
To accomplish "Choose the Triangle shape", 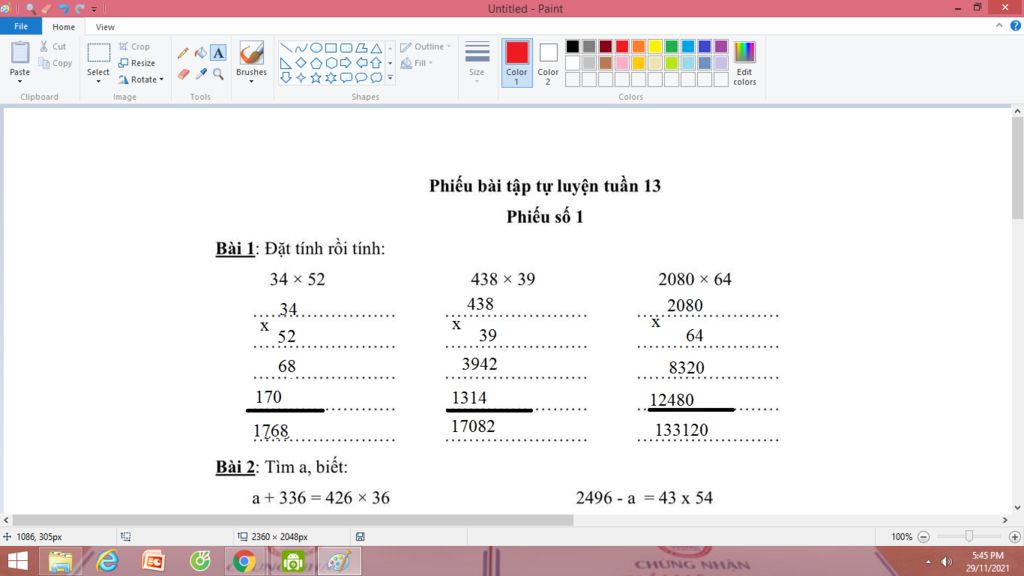I will tap(376, 48).
